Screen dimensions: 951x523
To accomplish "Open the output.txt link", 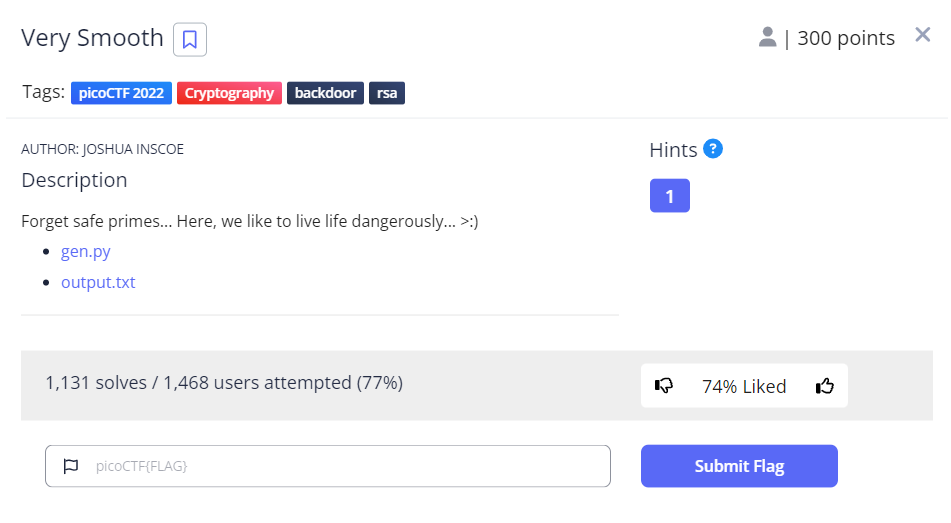I will 98,282.
